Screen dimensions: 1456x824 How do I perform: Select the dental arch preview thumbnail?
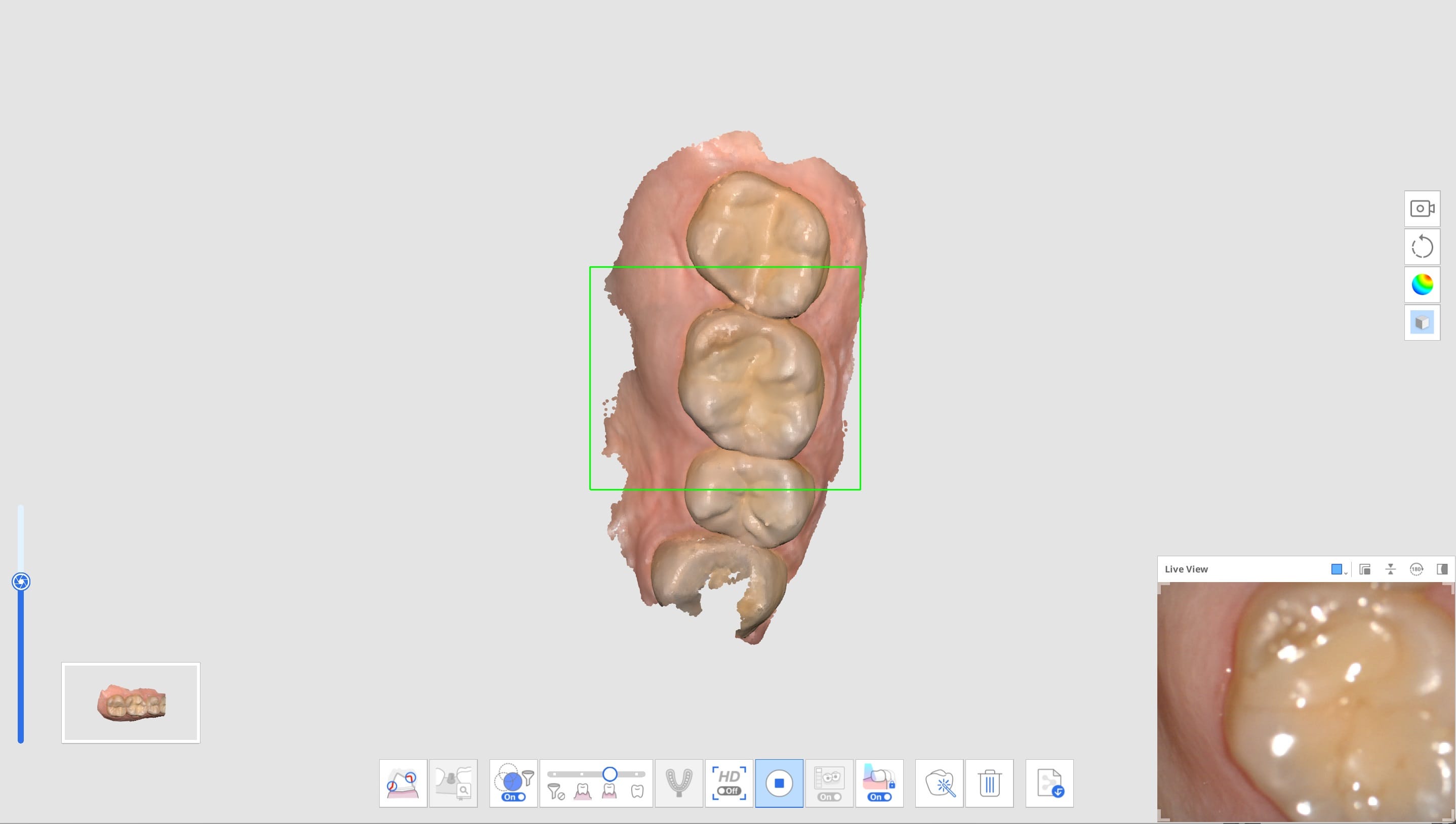pos(131,702)
